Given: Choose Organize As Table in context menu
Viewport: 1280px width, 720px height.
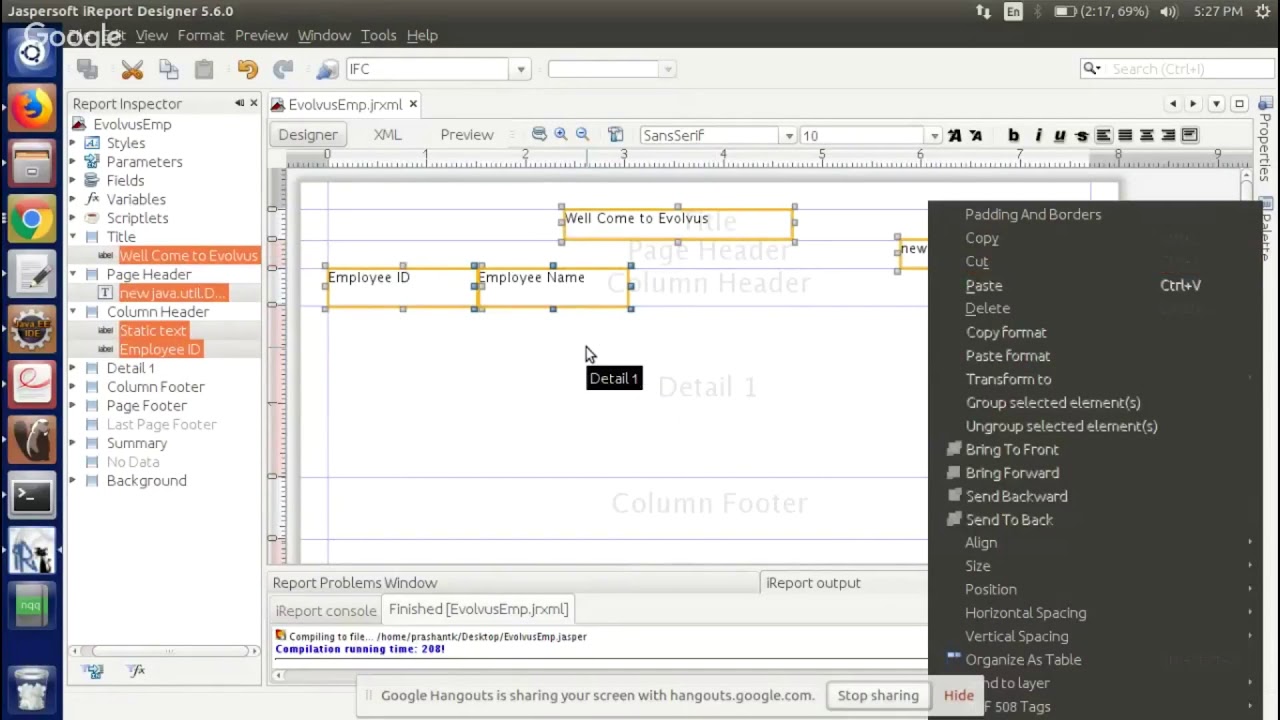Looking at the screenshot, I should (x=1023, y=660).
